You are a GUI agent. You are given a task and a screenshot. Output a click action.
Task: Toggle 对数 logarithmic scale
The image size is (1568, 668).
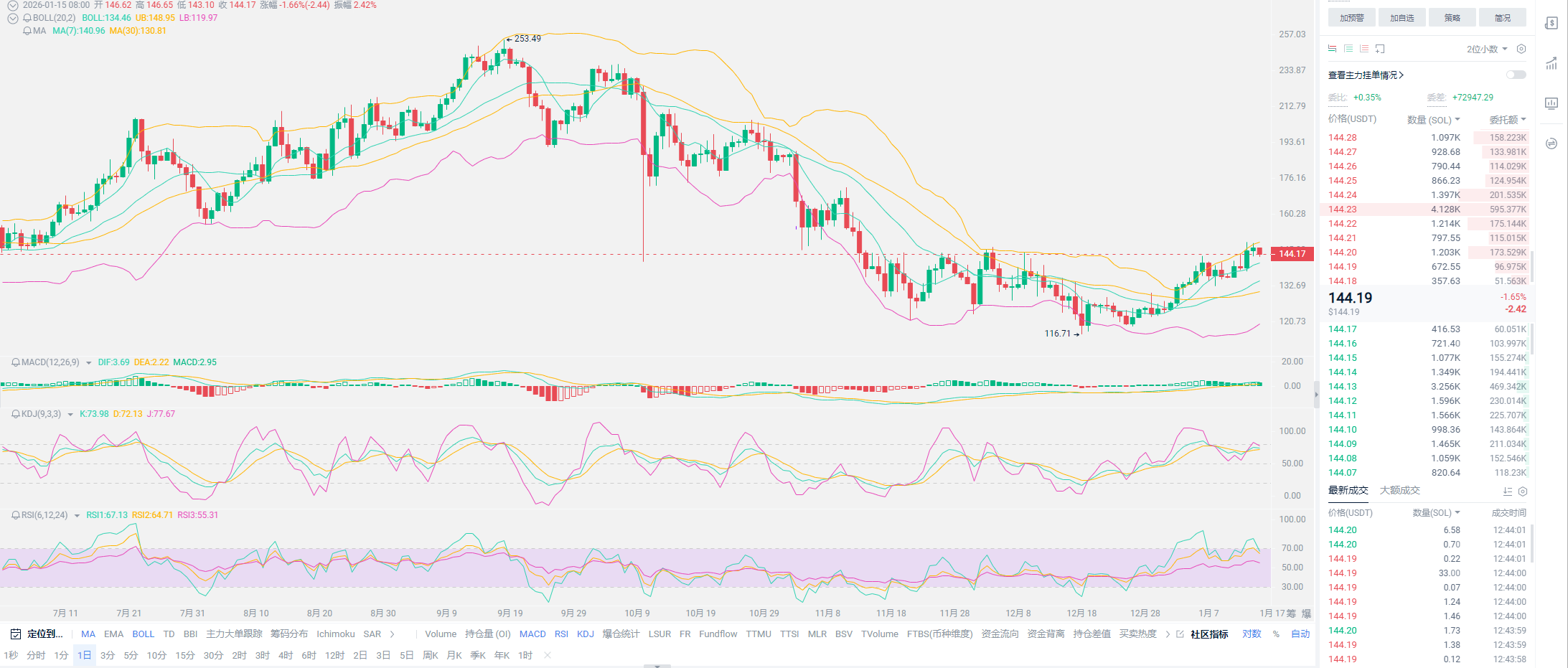click(1252, 634)
